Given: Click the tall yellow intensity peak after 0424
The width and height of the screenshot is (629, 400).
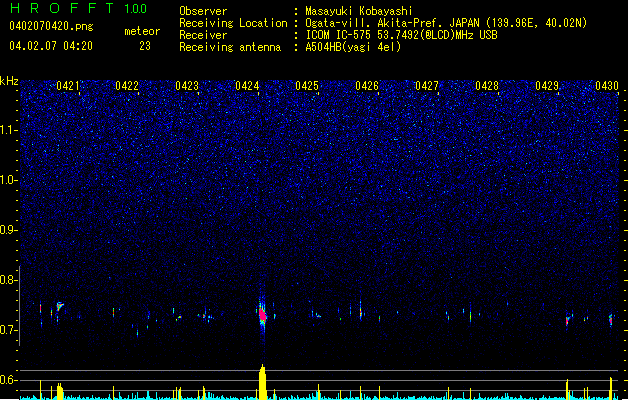Looking at the screenshot, I should [x=262, y=382].
